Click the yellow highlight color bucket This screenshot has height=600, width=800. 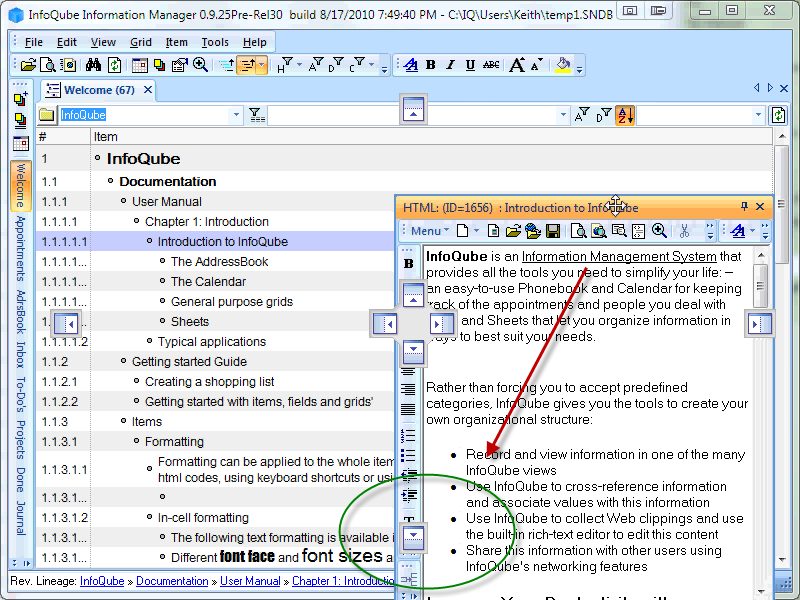(563, 65)
